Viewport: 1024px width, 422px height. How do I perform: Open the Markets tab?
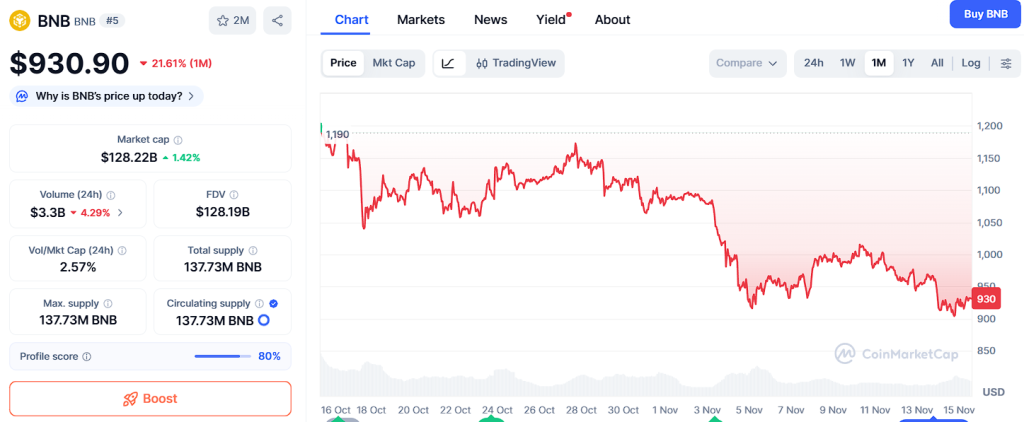coord(420,19)
